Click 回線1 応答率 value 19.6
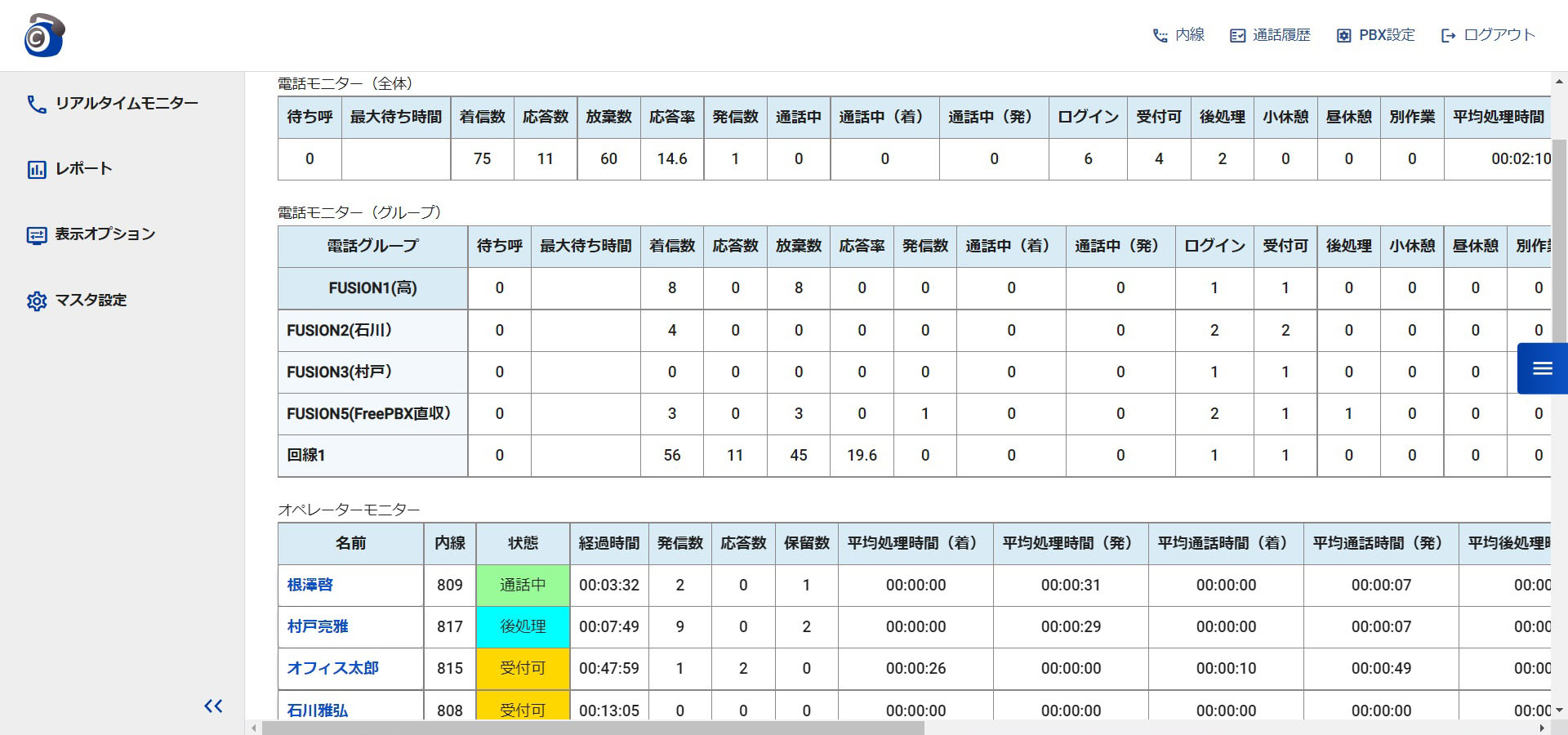 point(862,455)
